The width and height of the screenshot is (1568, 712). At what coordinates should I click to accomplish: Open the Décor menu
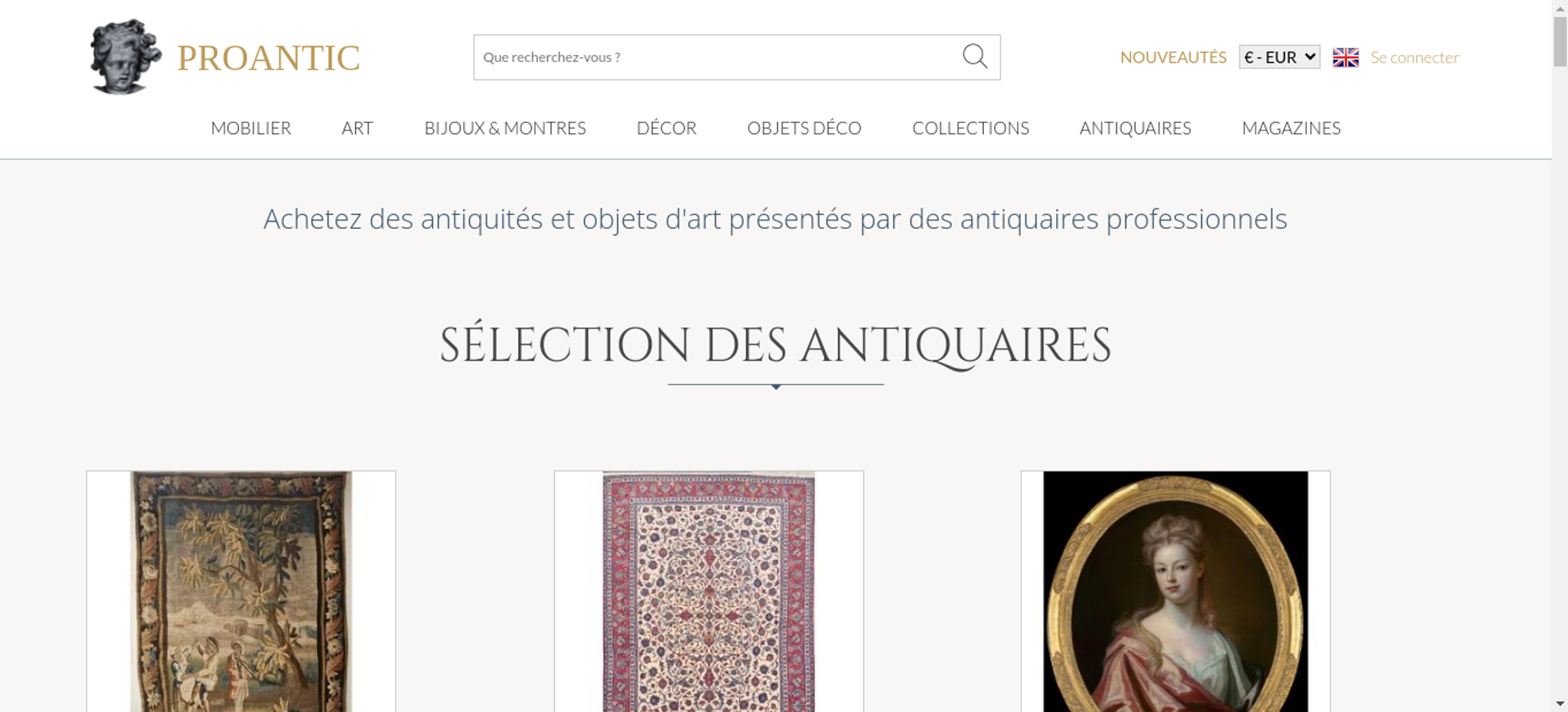point(666,128)
